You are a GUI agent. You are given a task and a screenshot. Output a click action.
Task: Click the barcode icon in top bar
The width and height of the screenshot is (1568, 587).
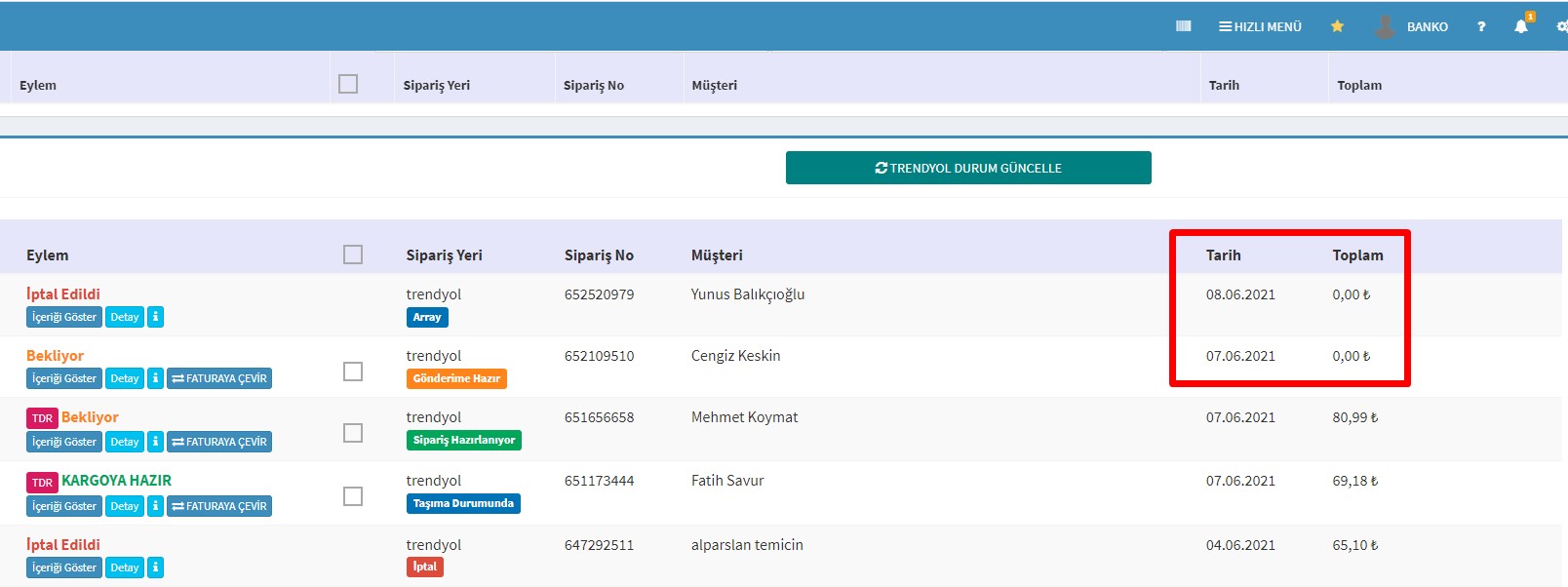tap(1183, 26)
